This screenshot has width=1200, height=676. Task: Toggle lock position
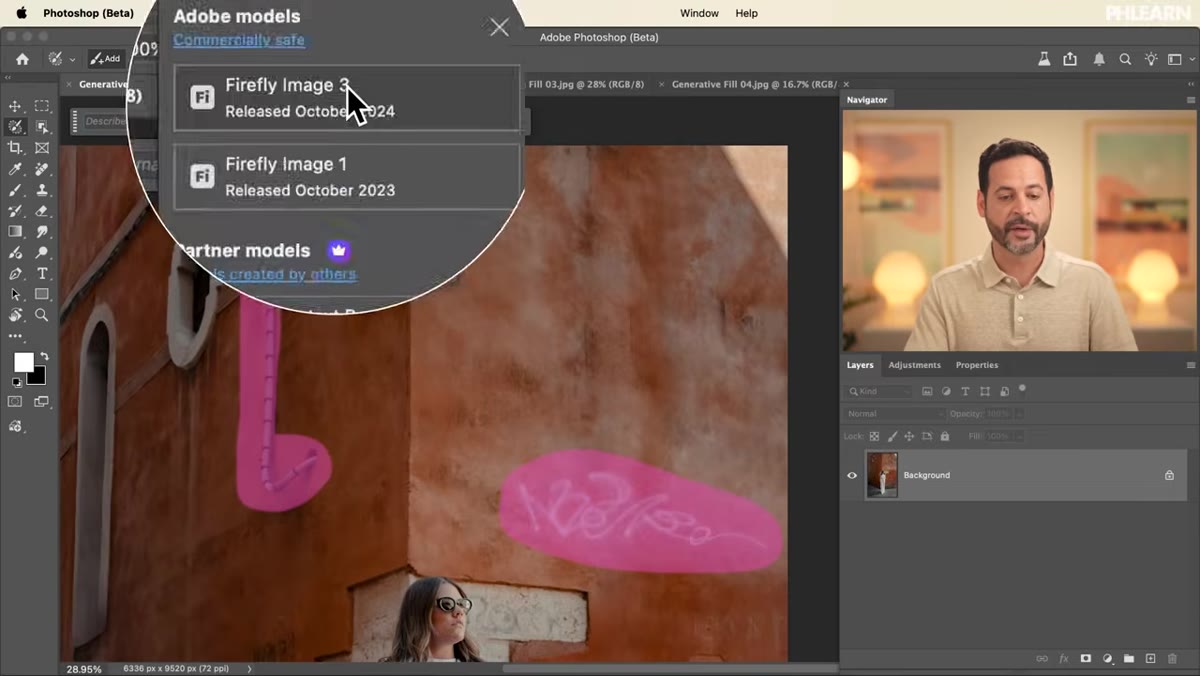pyautogui.click(x=909, y=436)
